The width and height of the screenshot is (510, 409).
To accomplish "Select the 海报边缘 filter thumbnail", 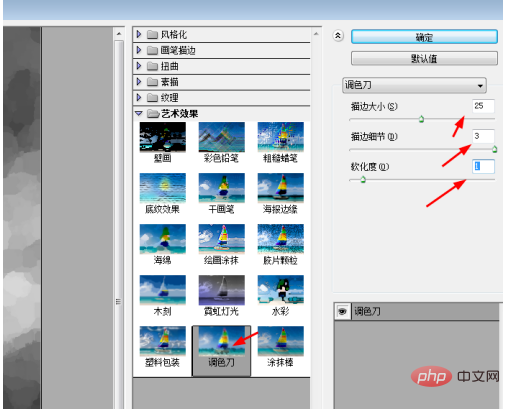I will (x=281, y=188).
